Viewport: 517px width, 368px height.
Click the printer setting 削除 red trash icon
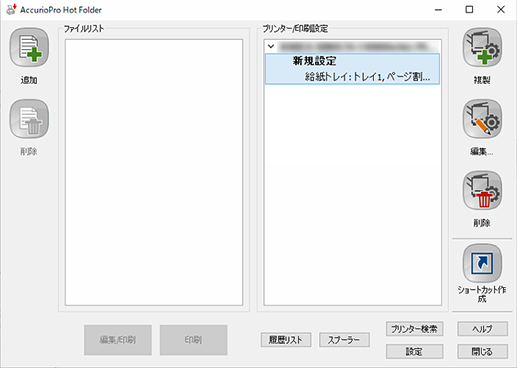482,191
